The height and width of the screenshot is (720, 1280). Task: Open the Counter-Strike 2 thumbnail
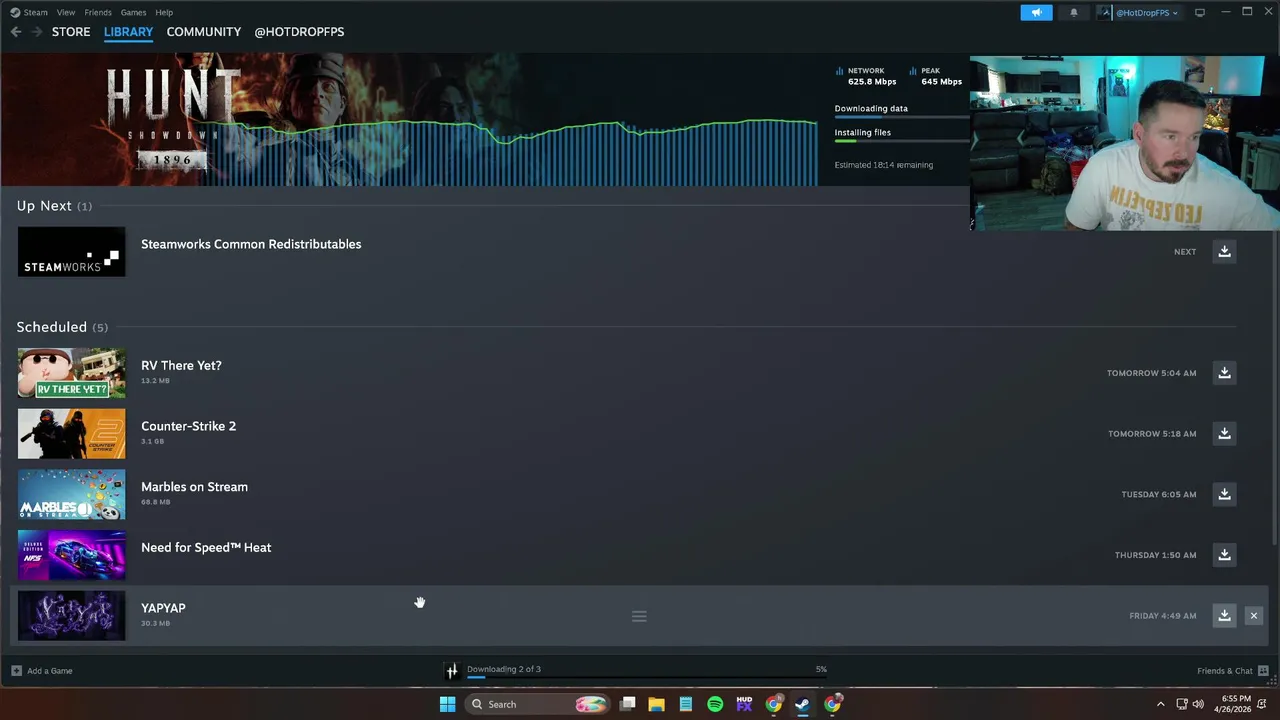71,433
